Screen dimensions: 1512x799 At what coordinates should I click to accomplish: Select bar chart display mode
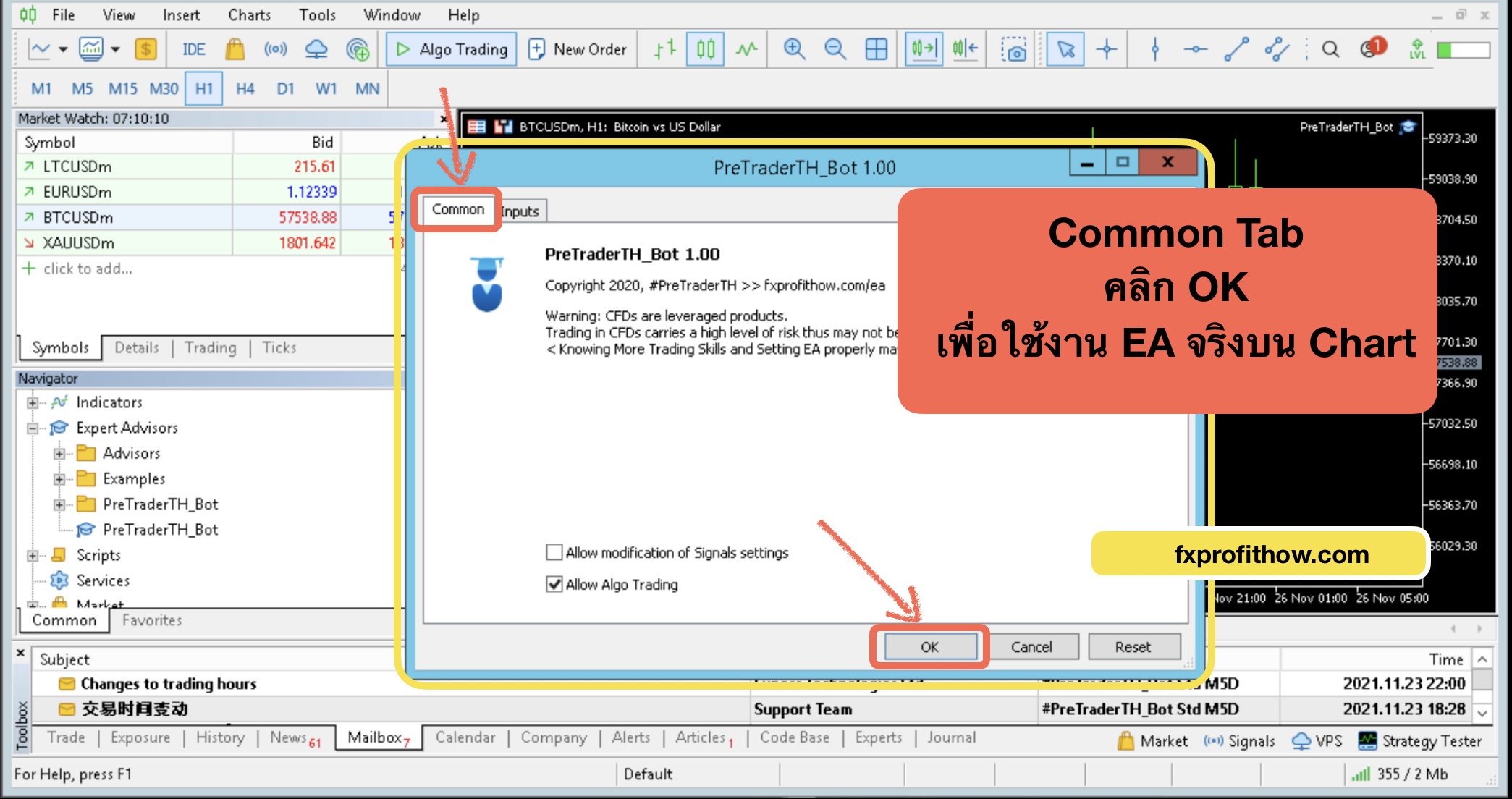coord(664,49)
